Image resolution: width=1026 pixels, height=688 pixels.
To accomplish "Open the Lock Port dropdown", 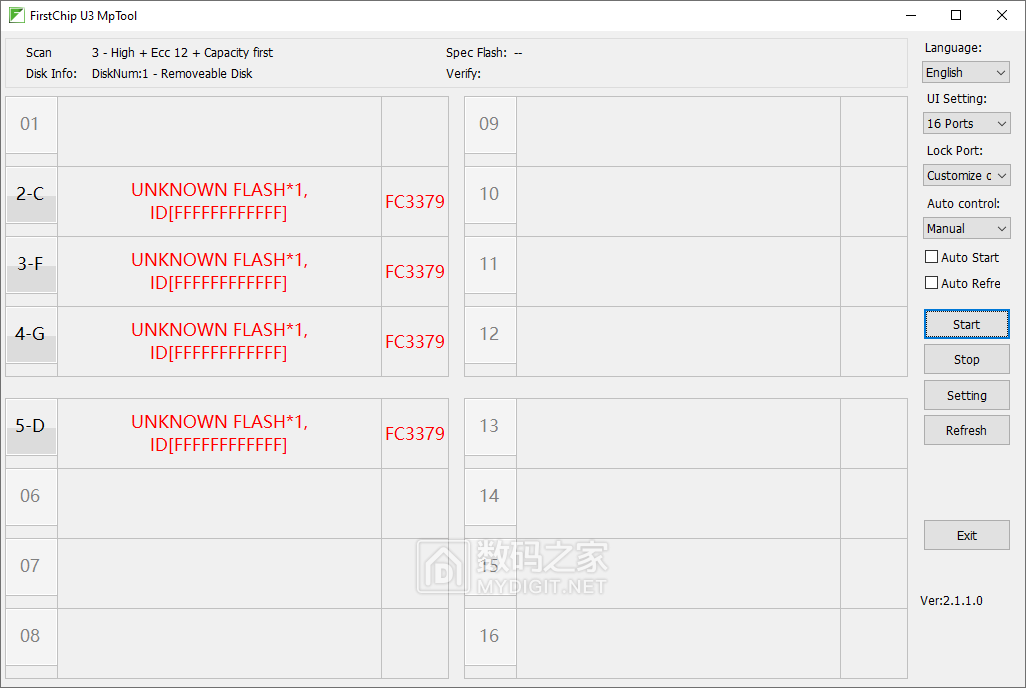I will [966, 175].
